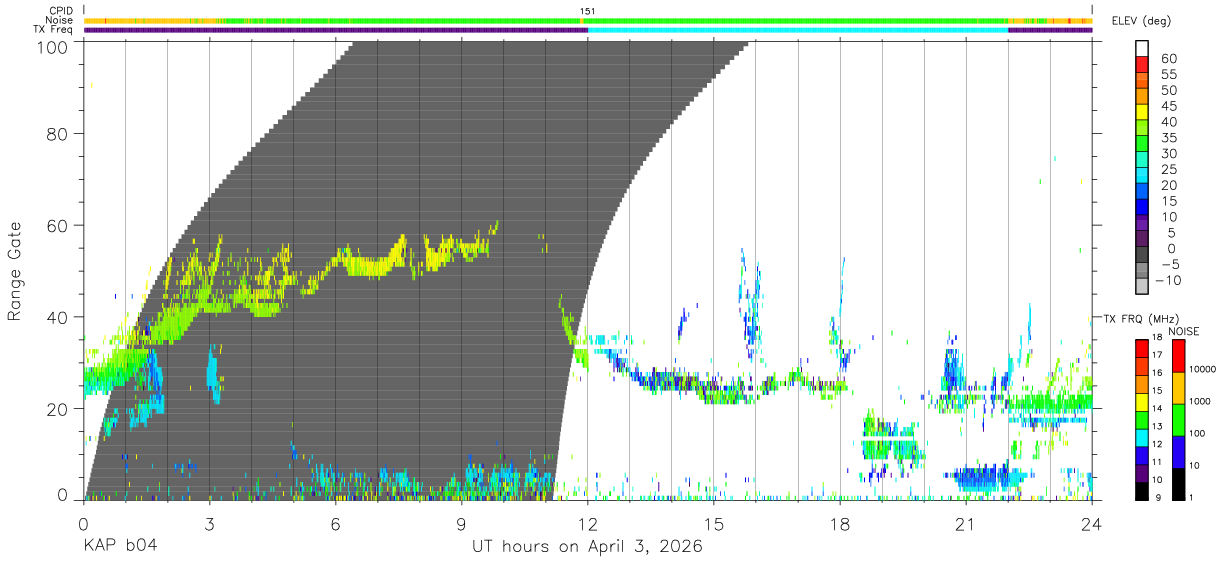Click the '9' tick label on the UT hours axis

coord(461,525)
